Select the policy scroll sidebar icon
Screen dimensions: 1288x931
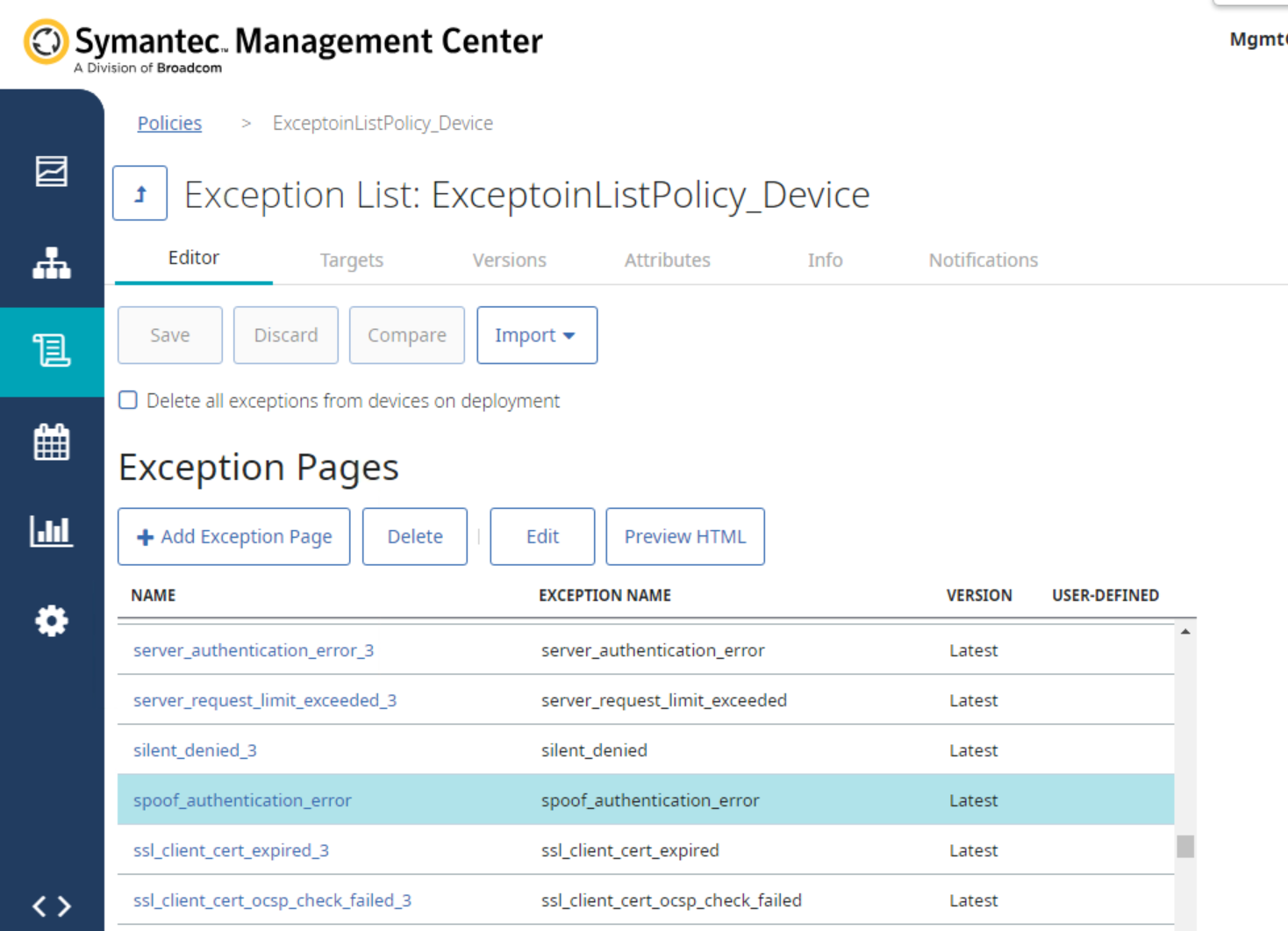pyautogui.click(x=51, y=351)
